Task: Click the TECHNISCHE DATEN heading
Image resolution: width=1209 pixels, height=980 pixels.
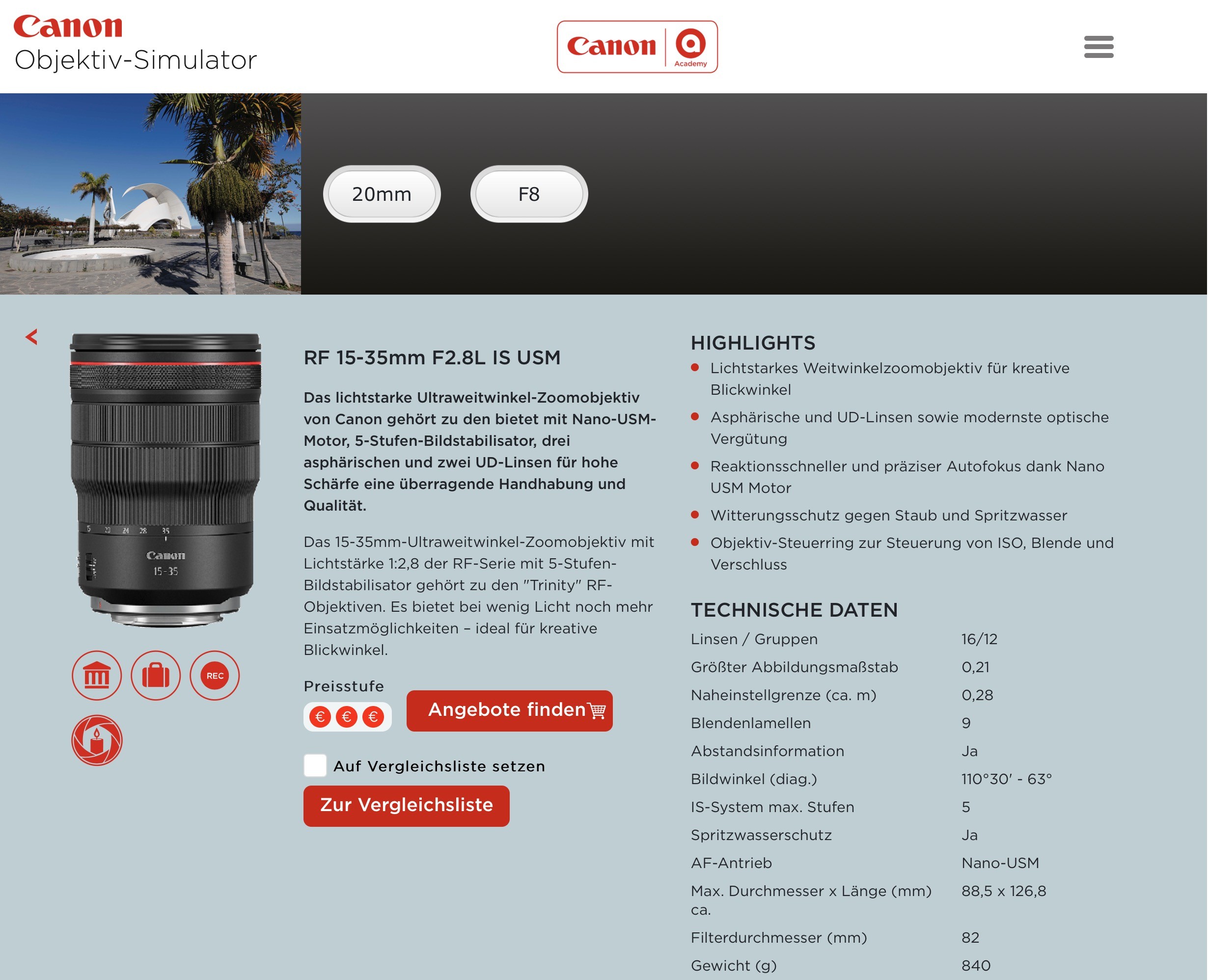Action: [794, 610]
